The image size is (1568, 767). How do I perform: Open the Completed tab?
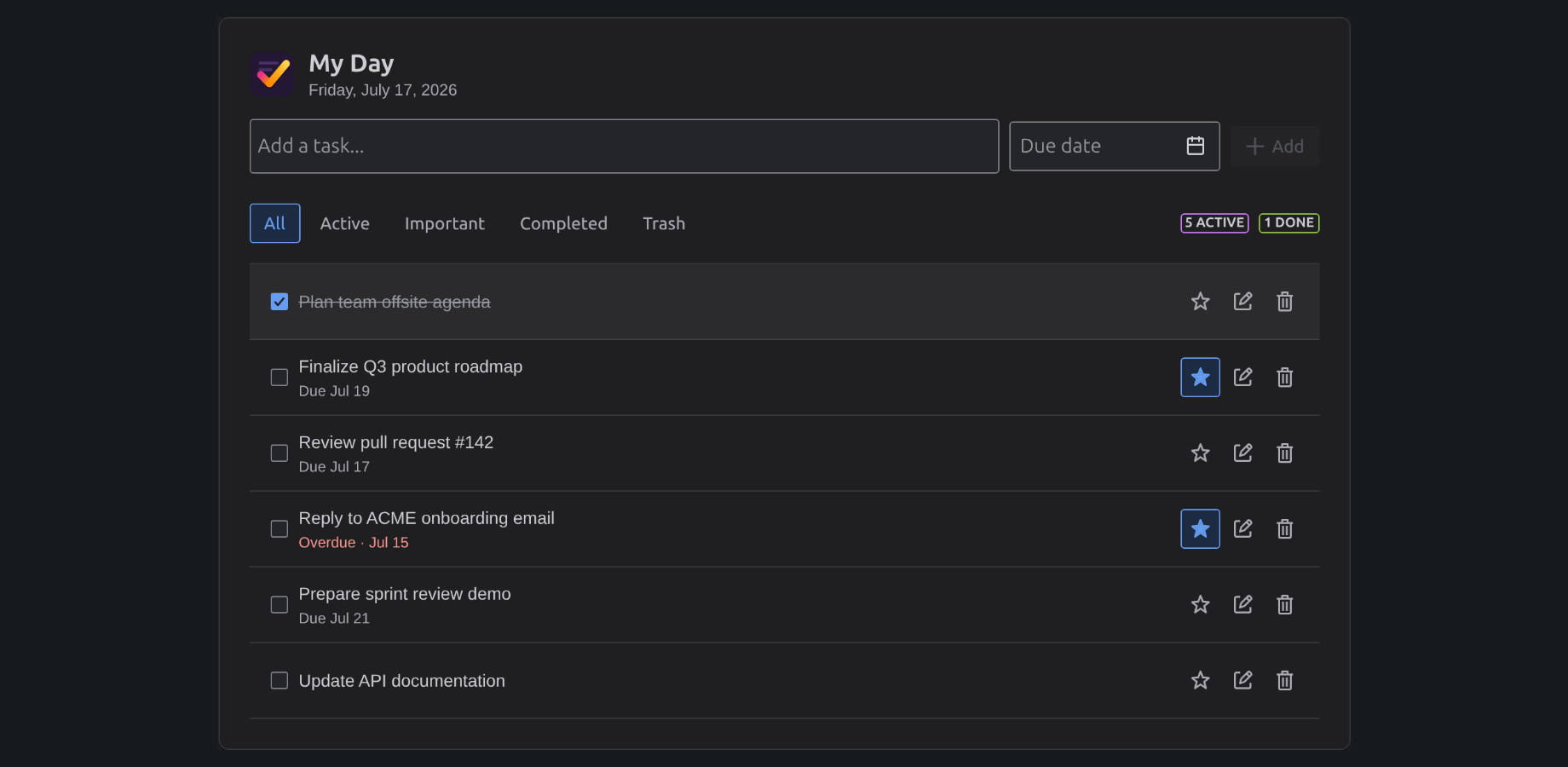(x=563, y=223)
